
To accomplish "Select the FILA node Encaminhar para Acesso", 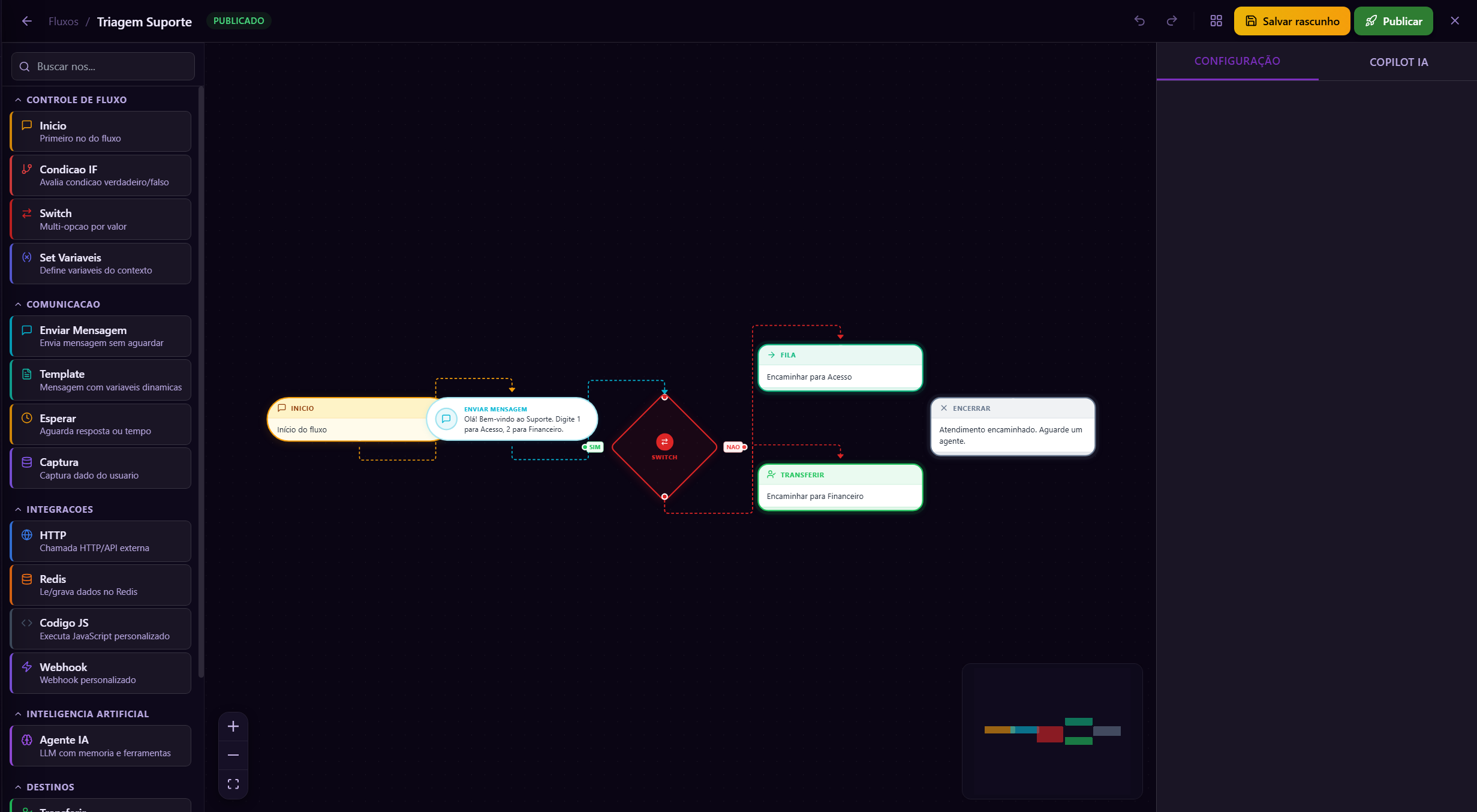I will 840,367.
